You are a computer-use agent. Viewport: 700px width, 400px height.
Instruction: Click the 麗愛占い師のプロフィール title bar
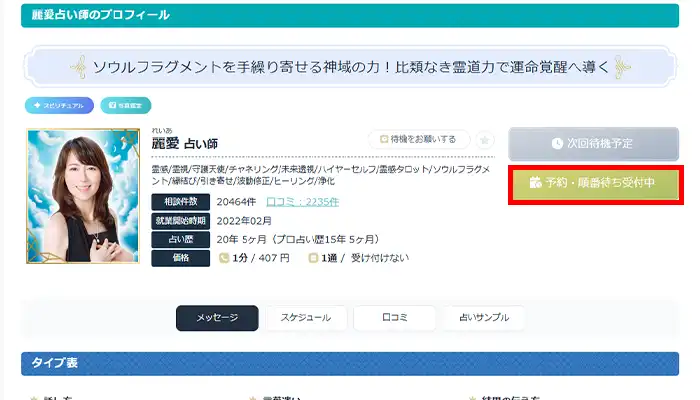click(350, 16)
